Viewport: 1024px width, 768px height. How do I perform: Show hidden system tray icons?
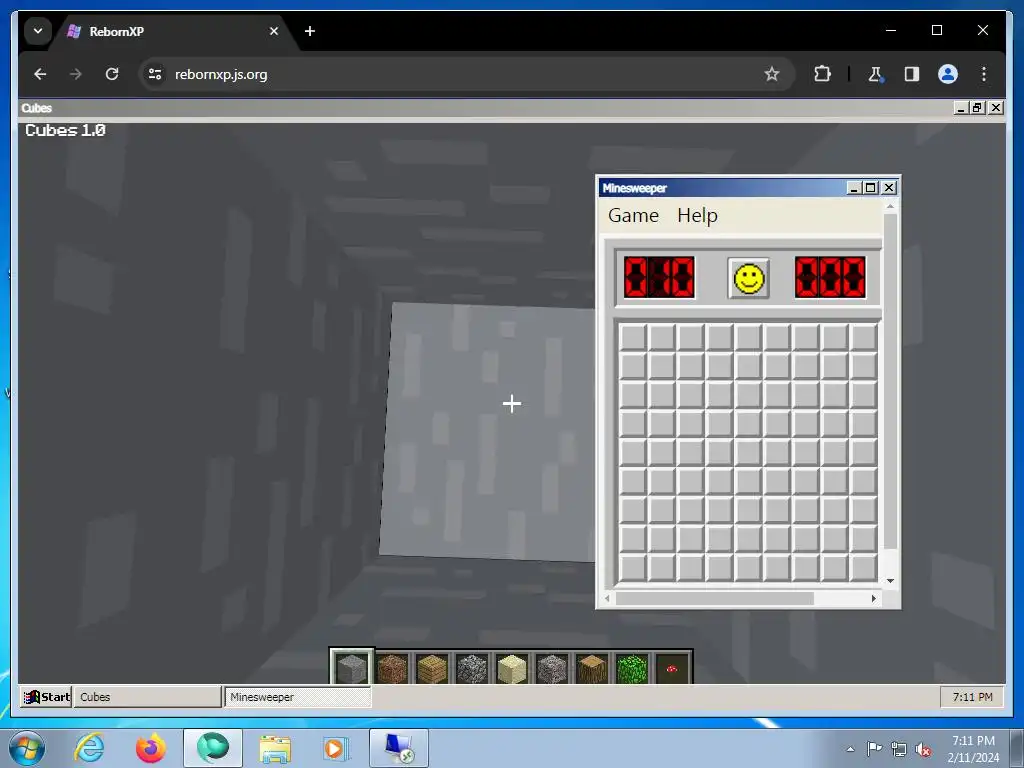click(850, 749)
